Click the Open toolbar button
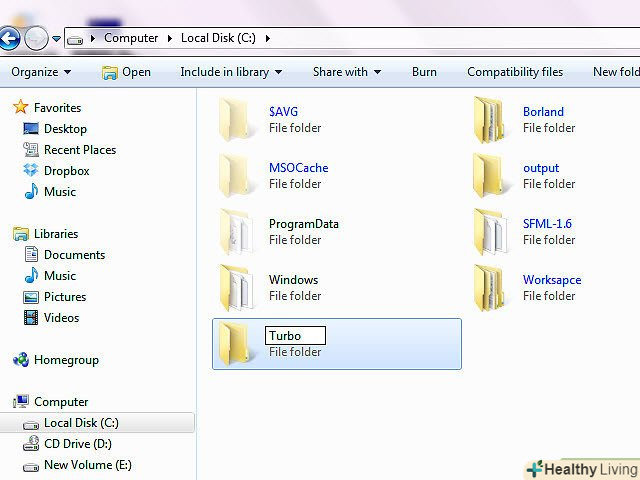This screenshot has width=640, height=480. pyautogui.click(x=126, y=72)
